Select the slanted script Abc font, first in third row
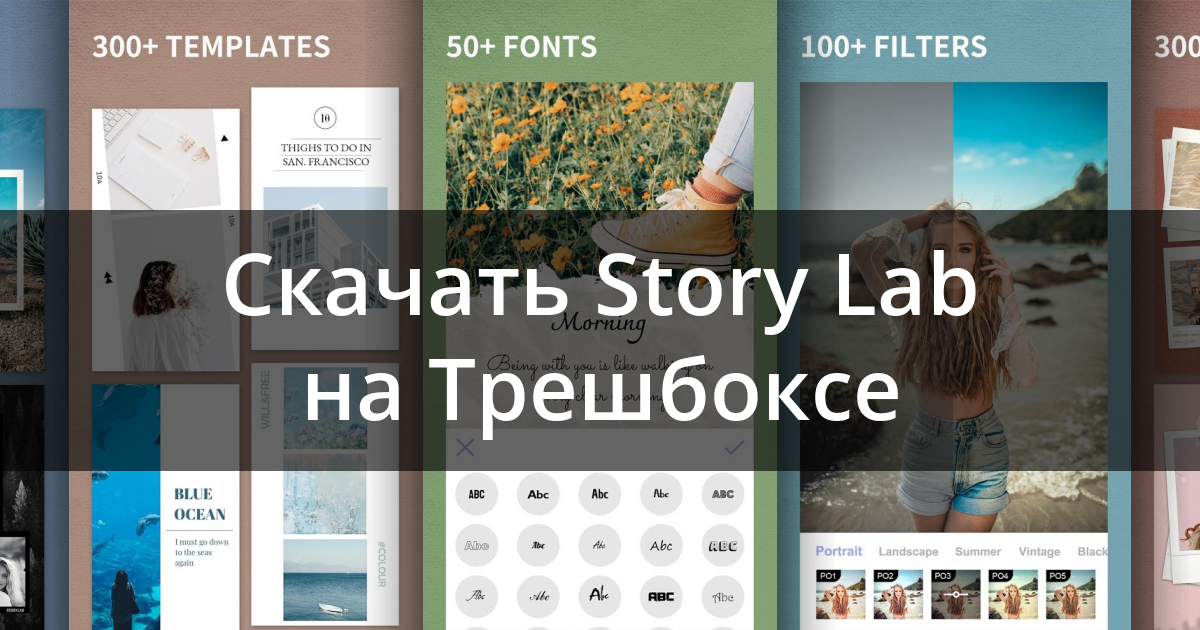The height and width of the screenshot is (630, 1200). click(x=477, y=597)
